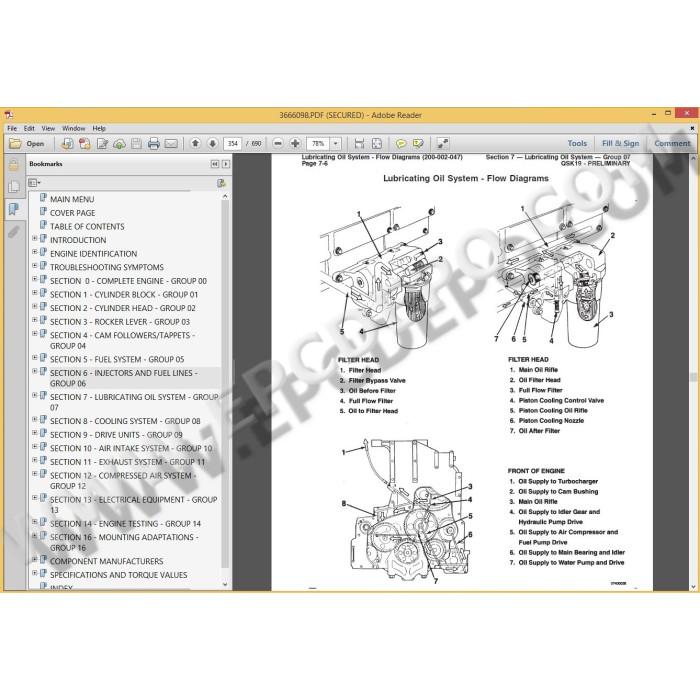Open the COVER PAGE bookmark
This screenshot has width=700, height=700.
[x=72, y=213]
